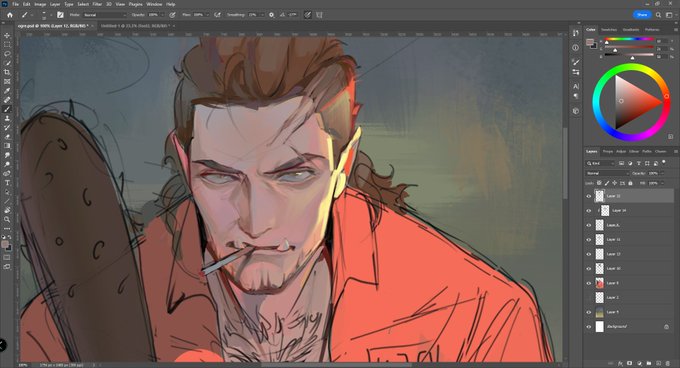Select the Rectangular Marquee tool
This screenshot has width=680, height=368.
7,45
